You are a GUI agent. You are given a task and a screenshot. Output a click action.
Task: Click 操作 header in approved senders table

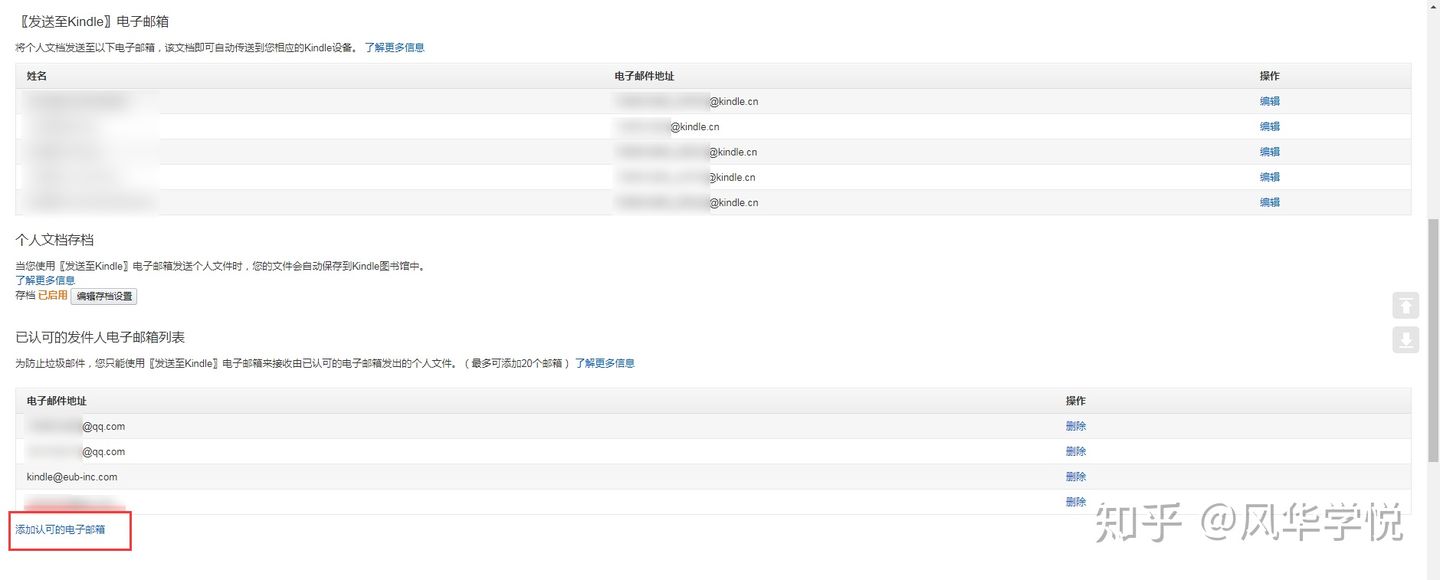pos(1076,401)
